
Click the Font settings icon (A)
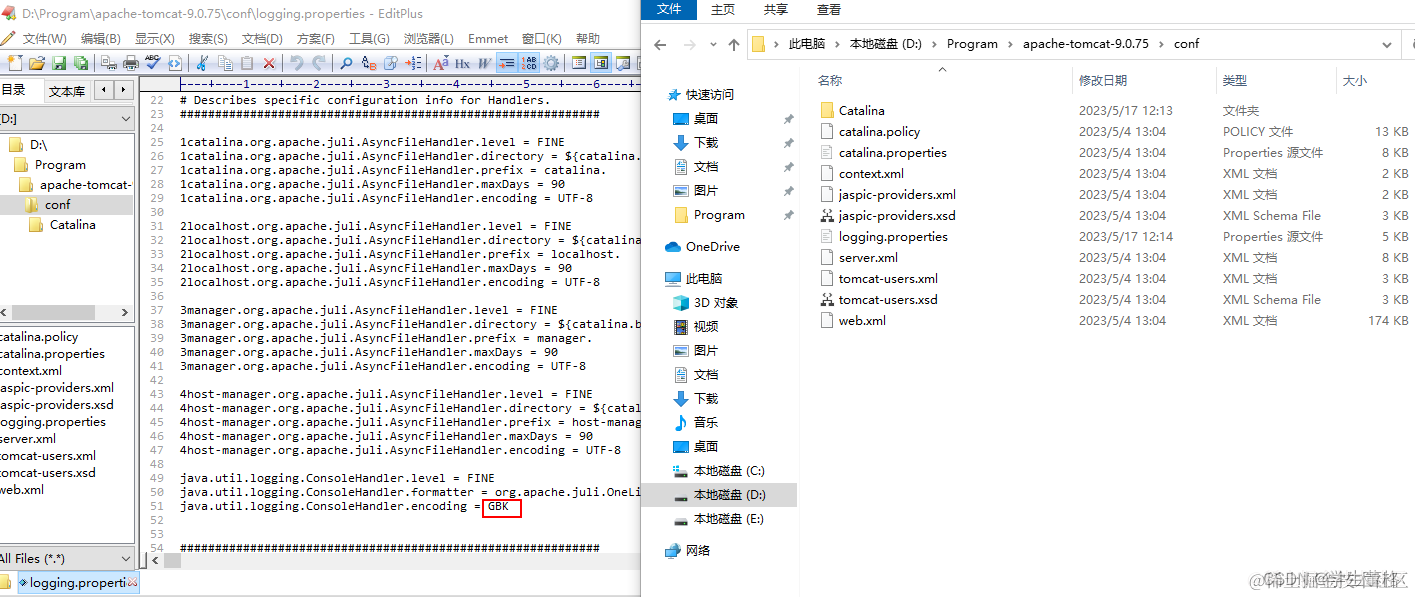(441, 63)
